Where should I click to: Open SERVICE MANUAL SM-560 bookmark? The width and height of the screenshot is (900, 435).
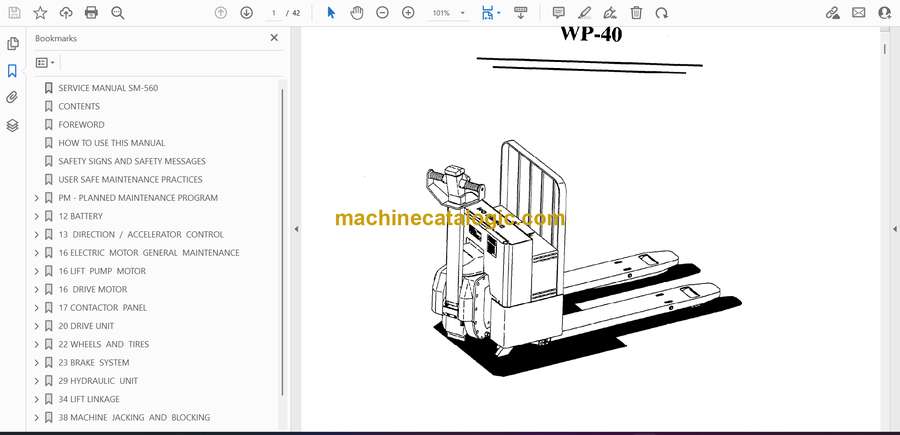point(108,88)
